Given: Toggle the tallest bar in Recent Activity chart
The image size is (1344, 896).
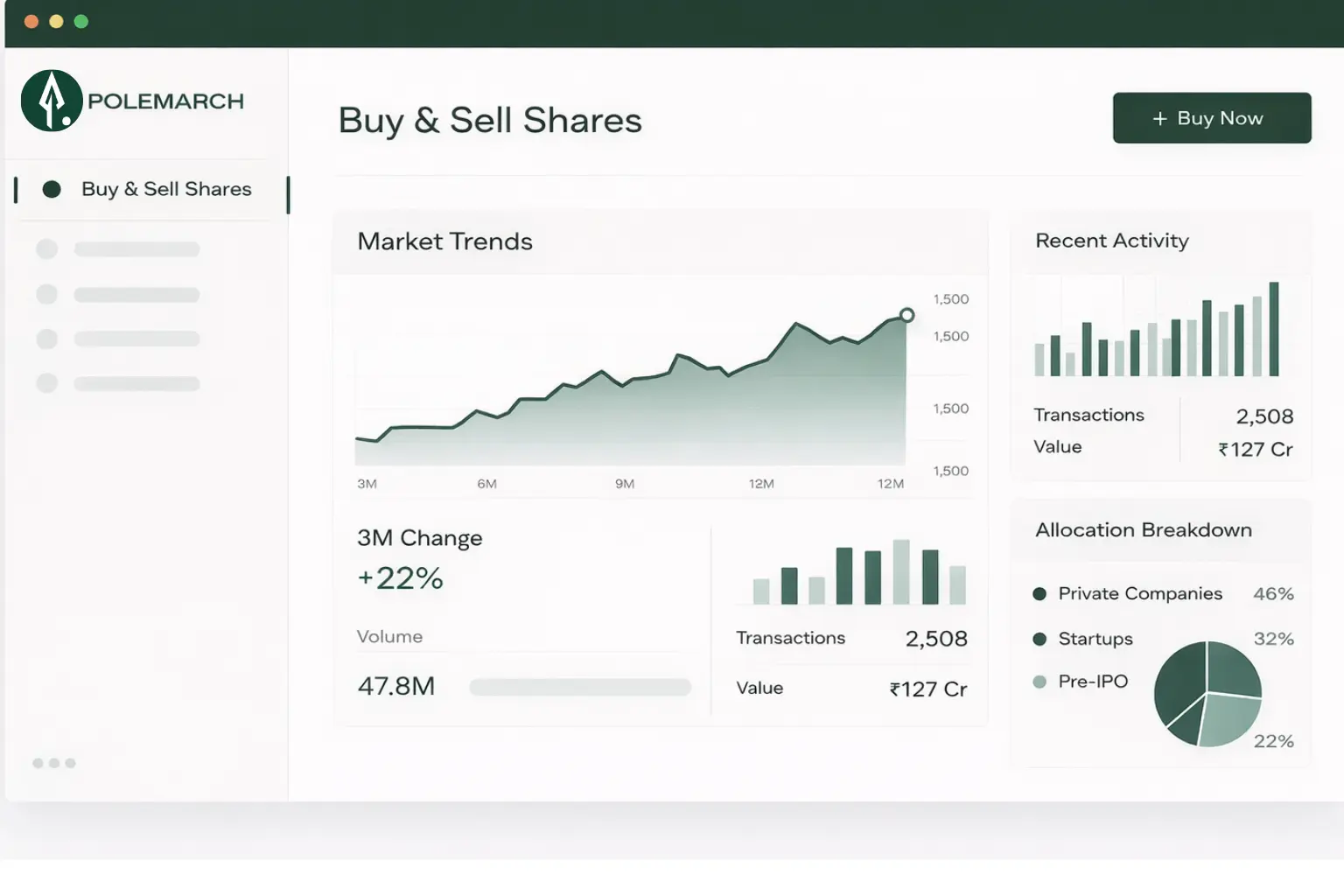Looking at the screenshot, I should [x=1274, y=328].
